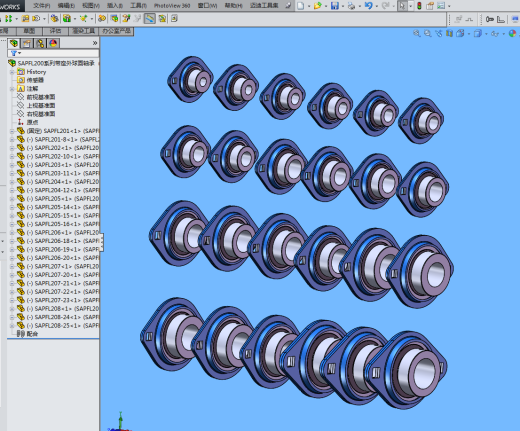This screenshot has width=520, height=431.
Task: Expand the History node in the feature tree
Action: point(12,72)
